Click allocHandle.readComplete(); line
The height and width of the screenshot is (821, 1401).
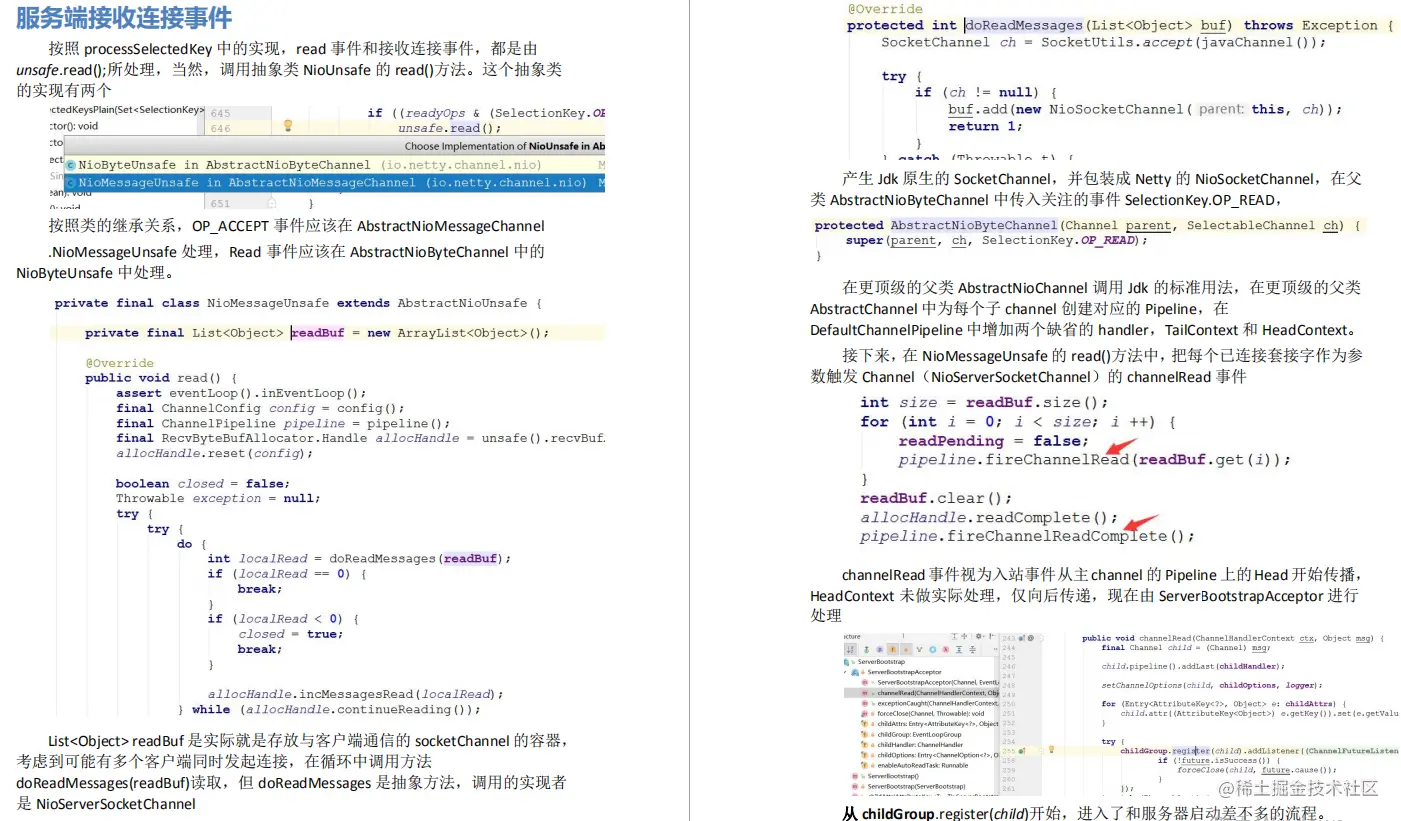coord(989,517)
